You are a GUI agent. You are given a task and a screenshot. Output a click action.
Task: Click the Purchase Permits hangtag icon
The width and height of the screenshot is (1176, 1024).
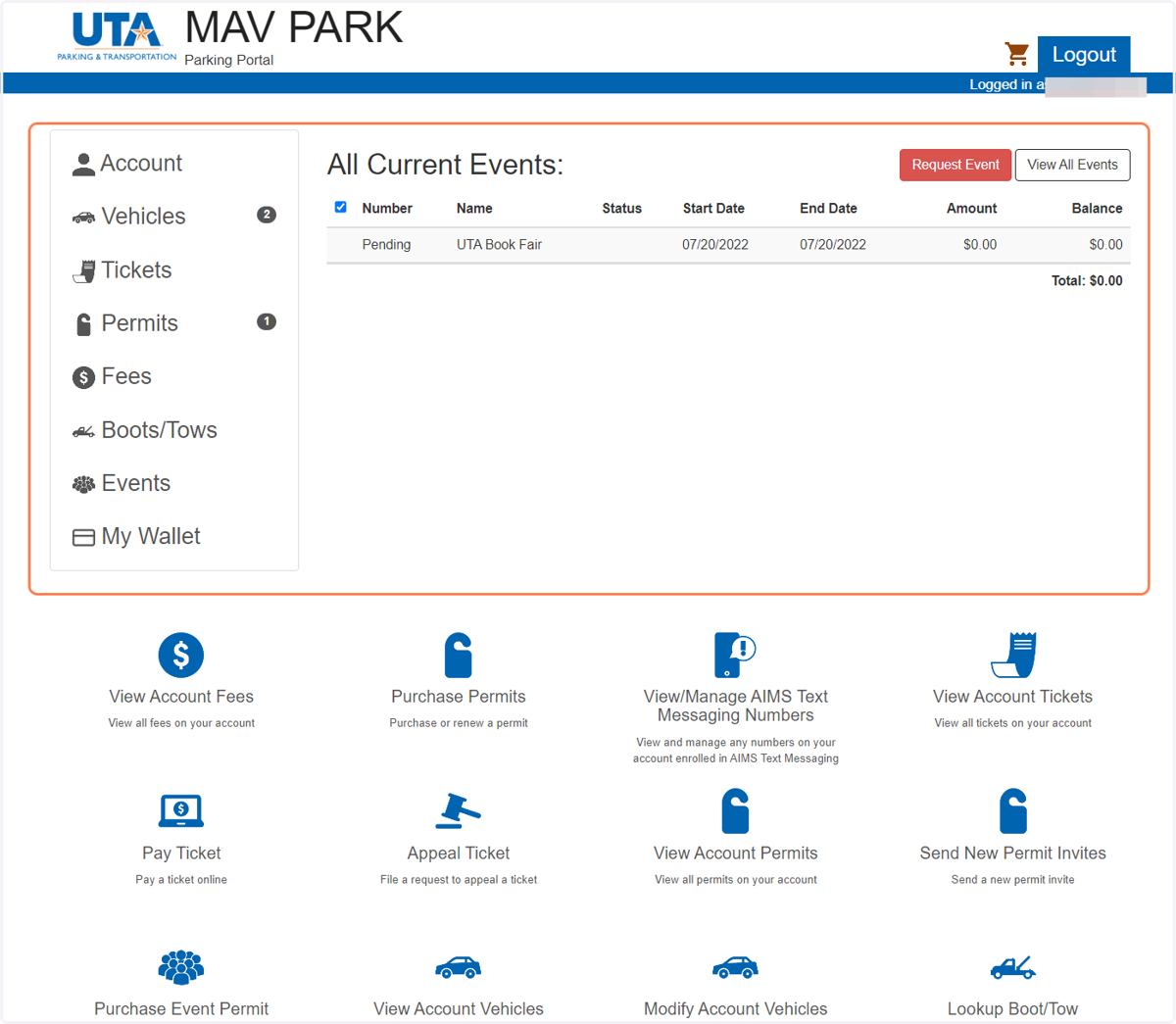[x=459, y=655]
